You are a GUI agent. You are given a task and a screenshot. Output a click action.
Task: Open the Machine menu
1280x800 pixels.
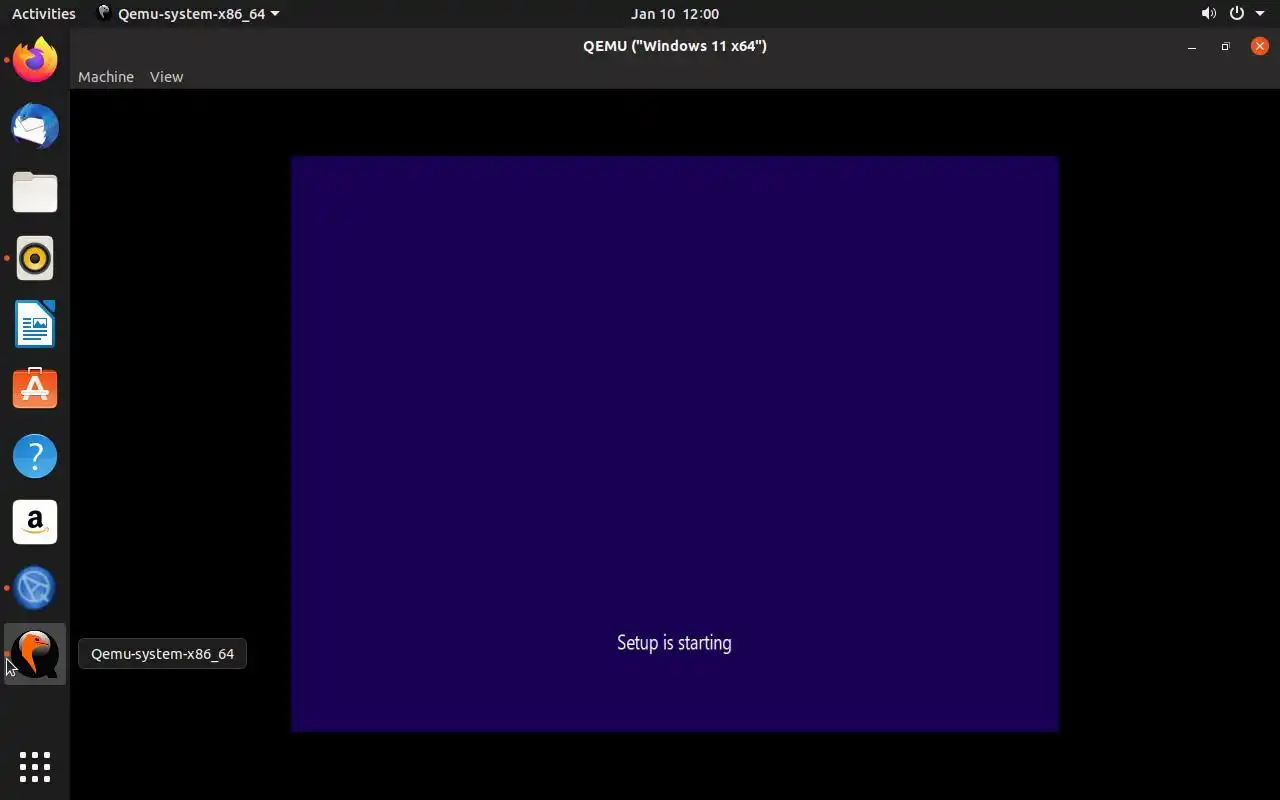point(106,77)
